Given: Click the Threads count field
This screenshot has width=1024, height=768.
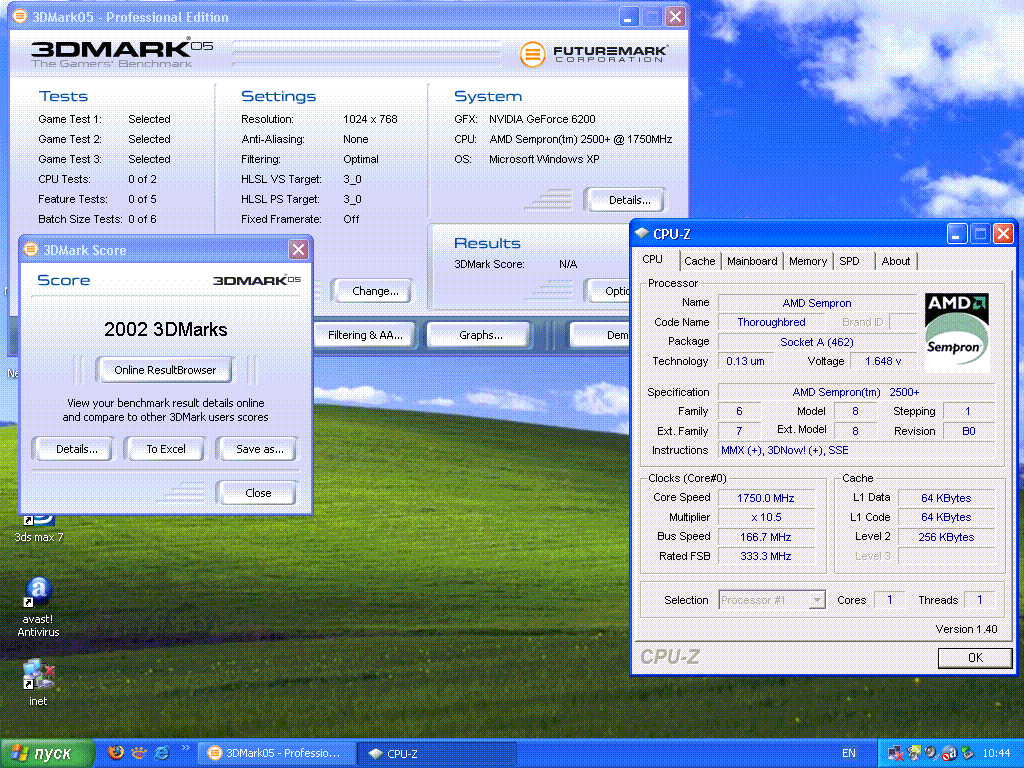Looking at the screenshot, I should click(980, 600).
